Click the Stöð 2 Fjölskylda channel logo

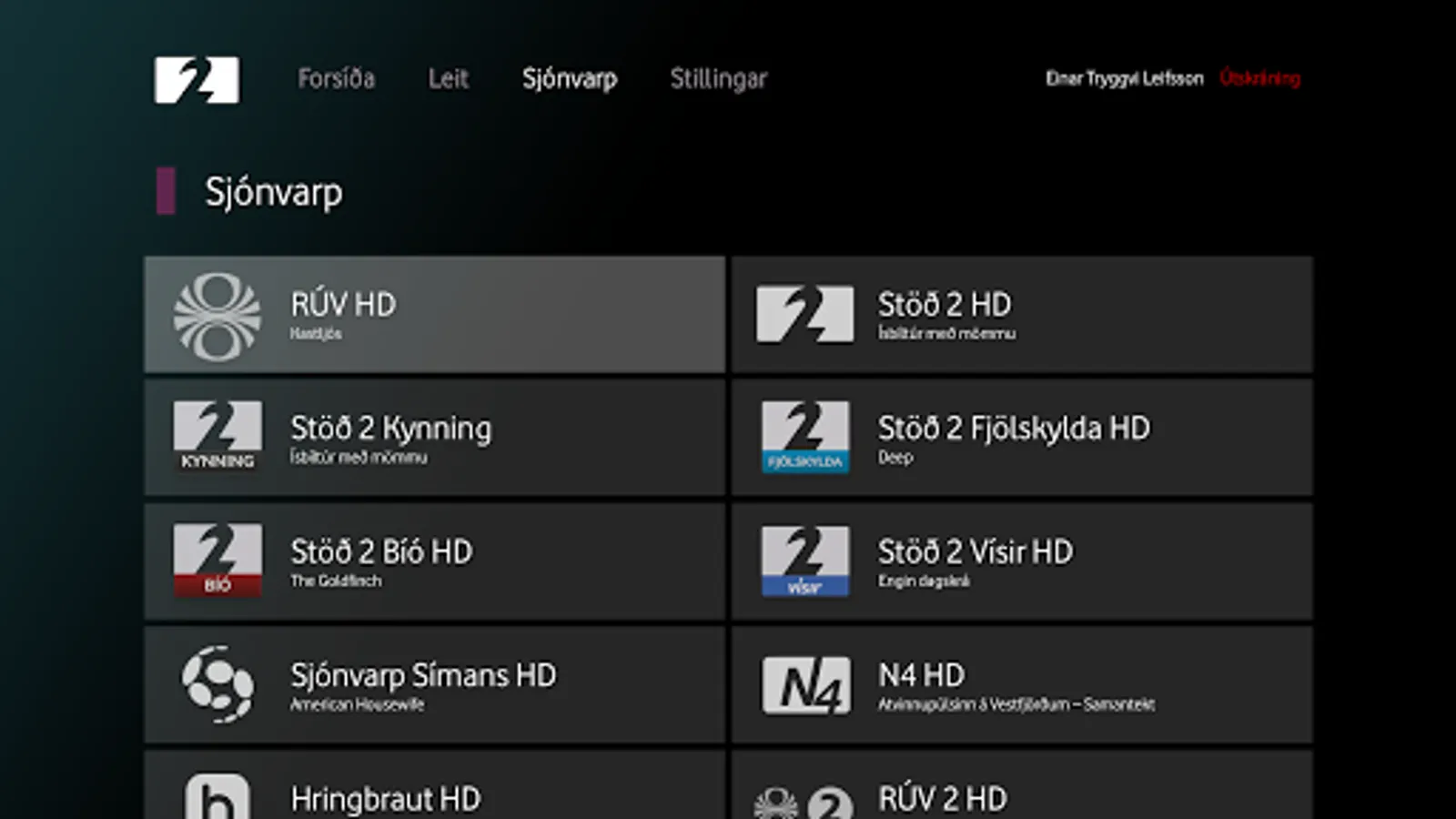click(x=805, y=437)
